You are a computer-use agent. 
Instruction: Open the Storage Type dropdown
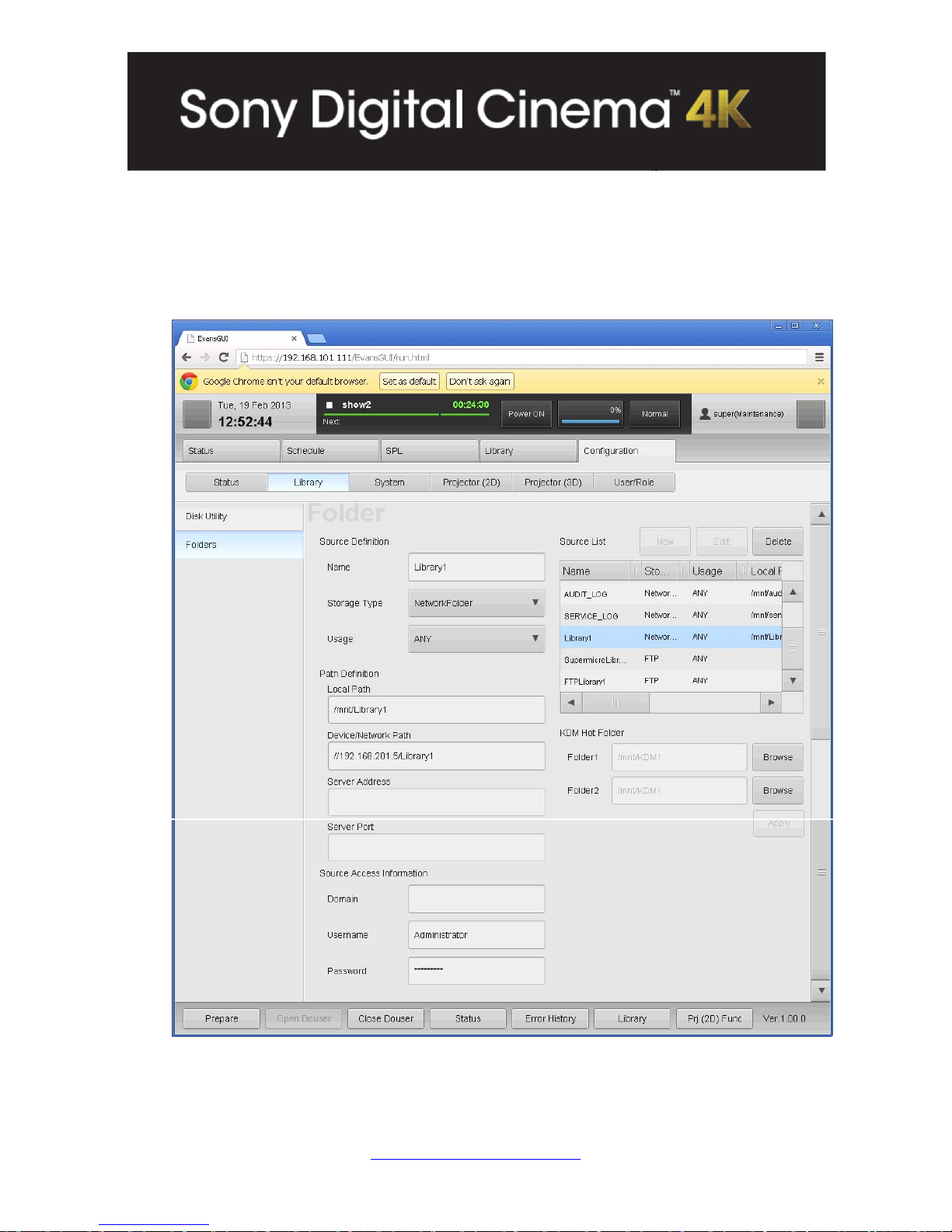click(x=476, y=603)
